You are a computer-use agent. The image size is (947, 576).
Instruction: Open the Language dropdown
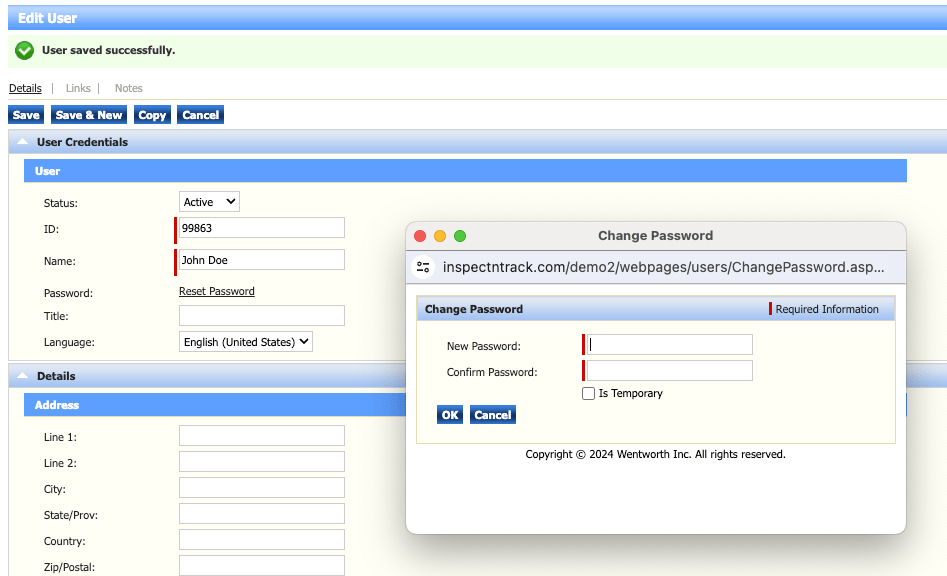245,341
